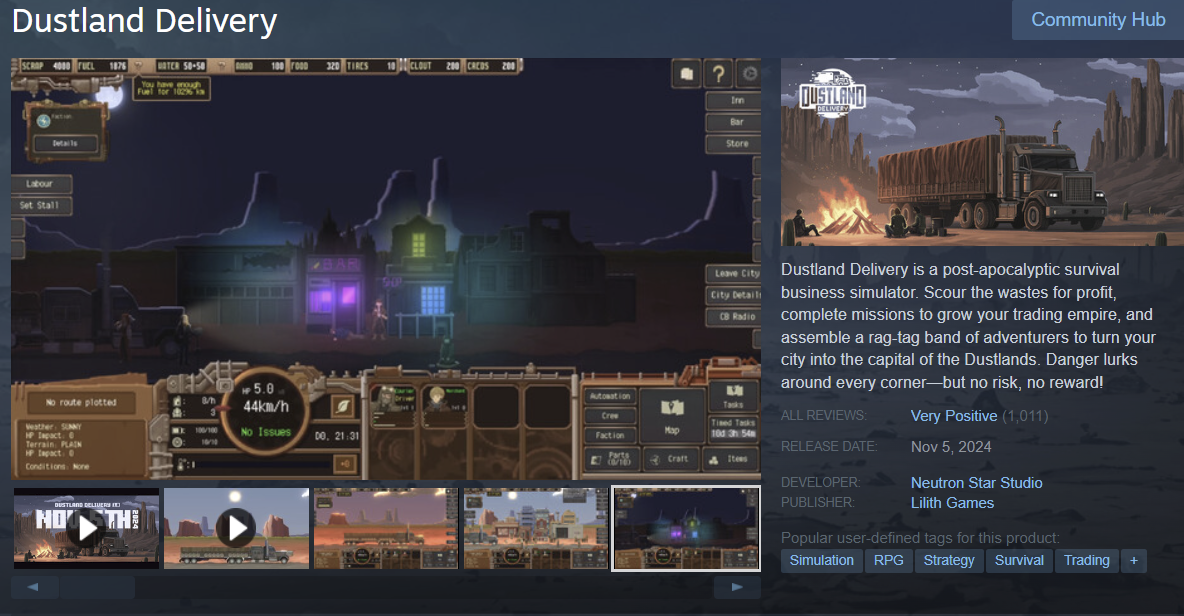
Task: Click the Items button in game screenshot
Action: [730, 459]
